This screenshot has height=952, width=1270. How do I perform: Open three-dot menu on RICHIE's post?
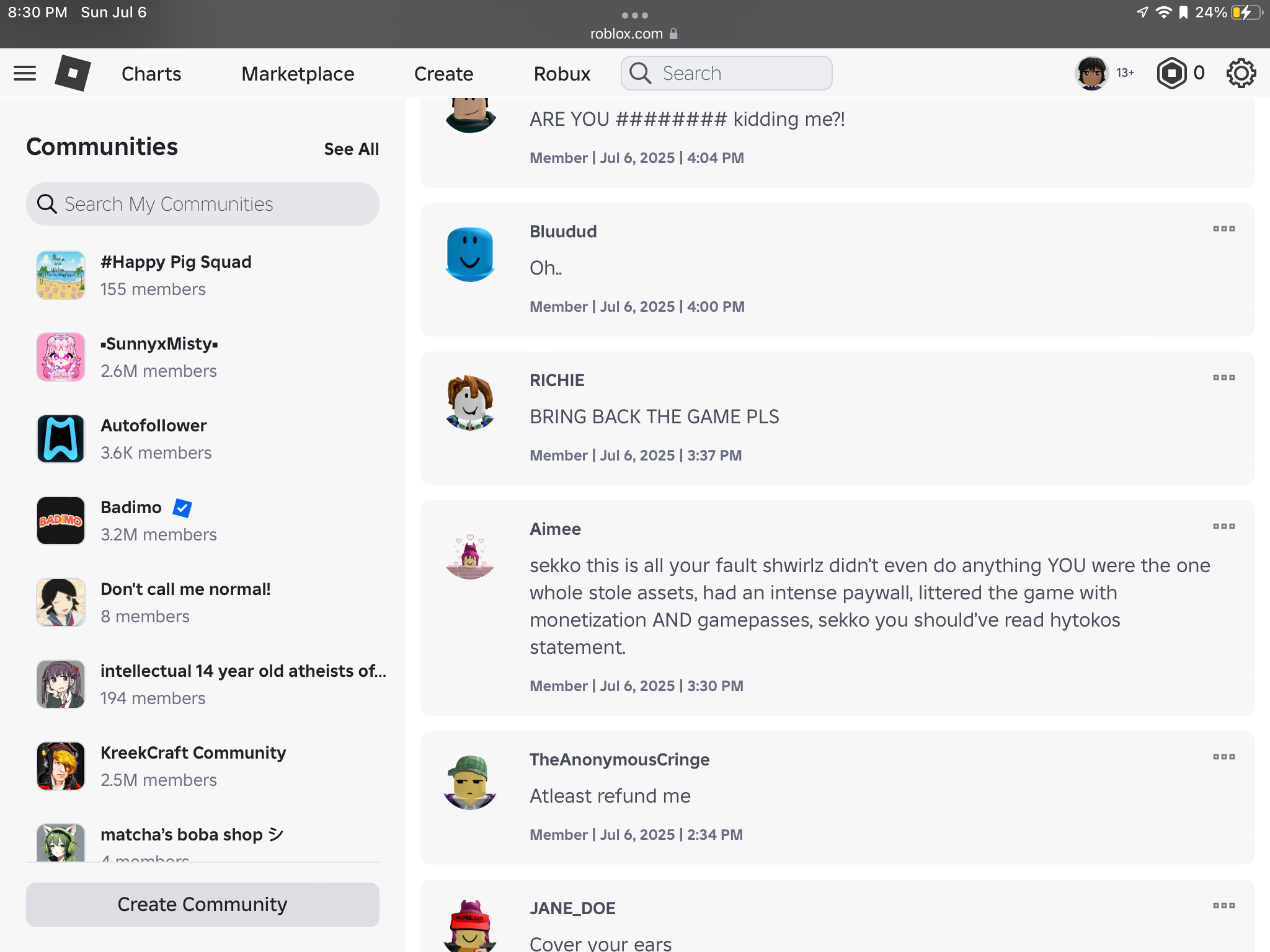[1223, 377]
